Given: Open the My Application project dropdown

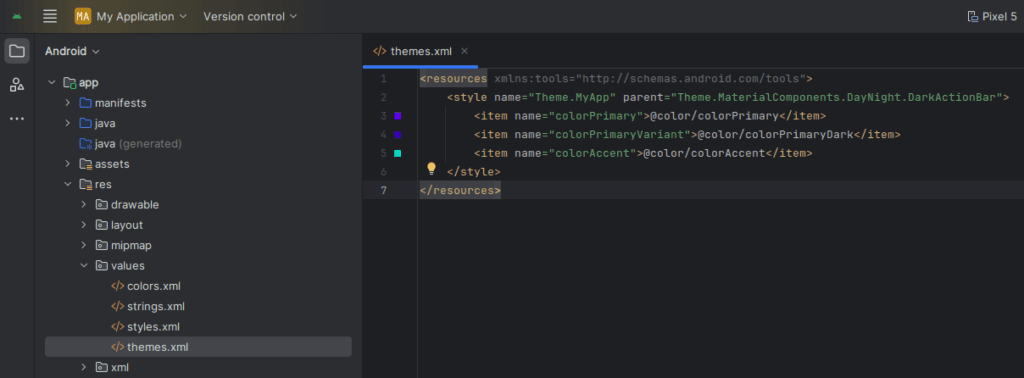Looking at the screenshot, I should pos(141,16).
